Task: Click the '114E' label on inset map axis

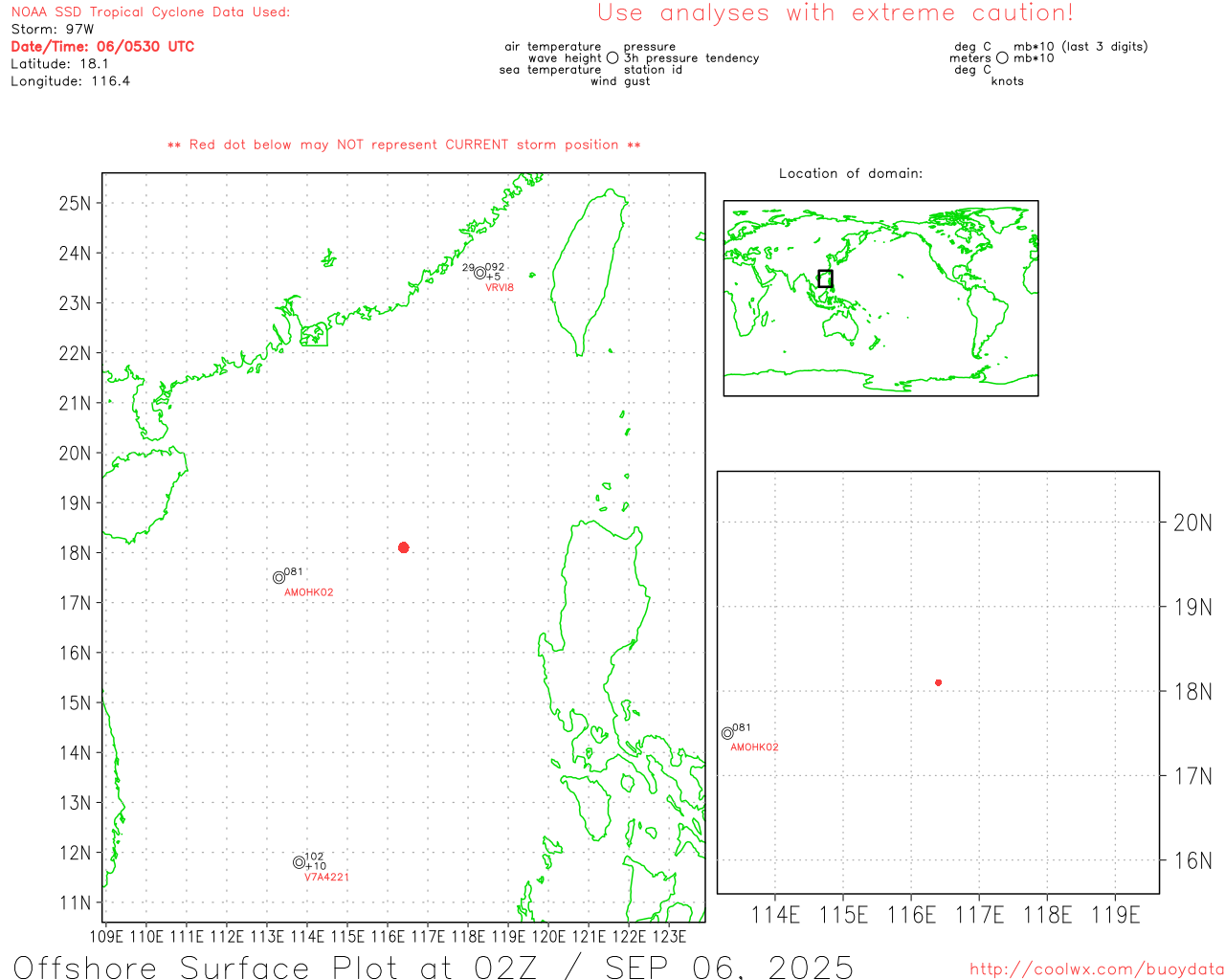Action: [x=775, y=915]
